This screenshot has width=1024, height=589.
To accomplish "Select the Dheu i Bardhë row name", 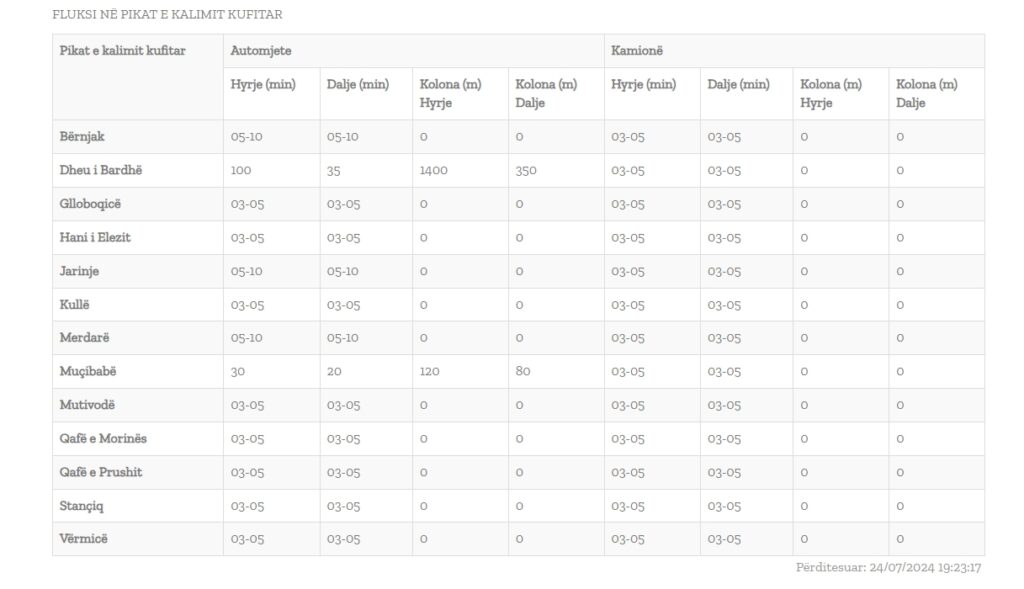I will click(x=101, y=170).
